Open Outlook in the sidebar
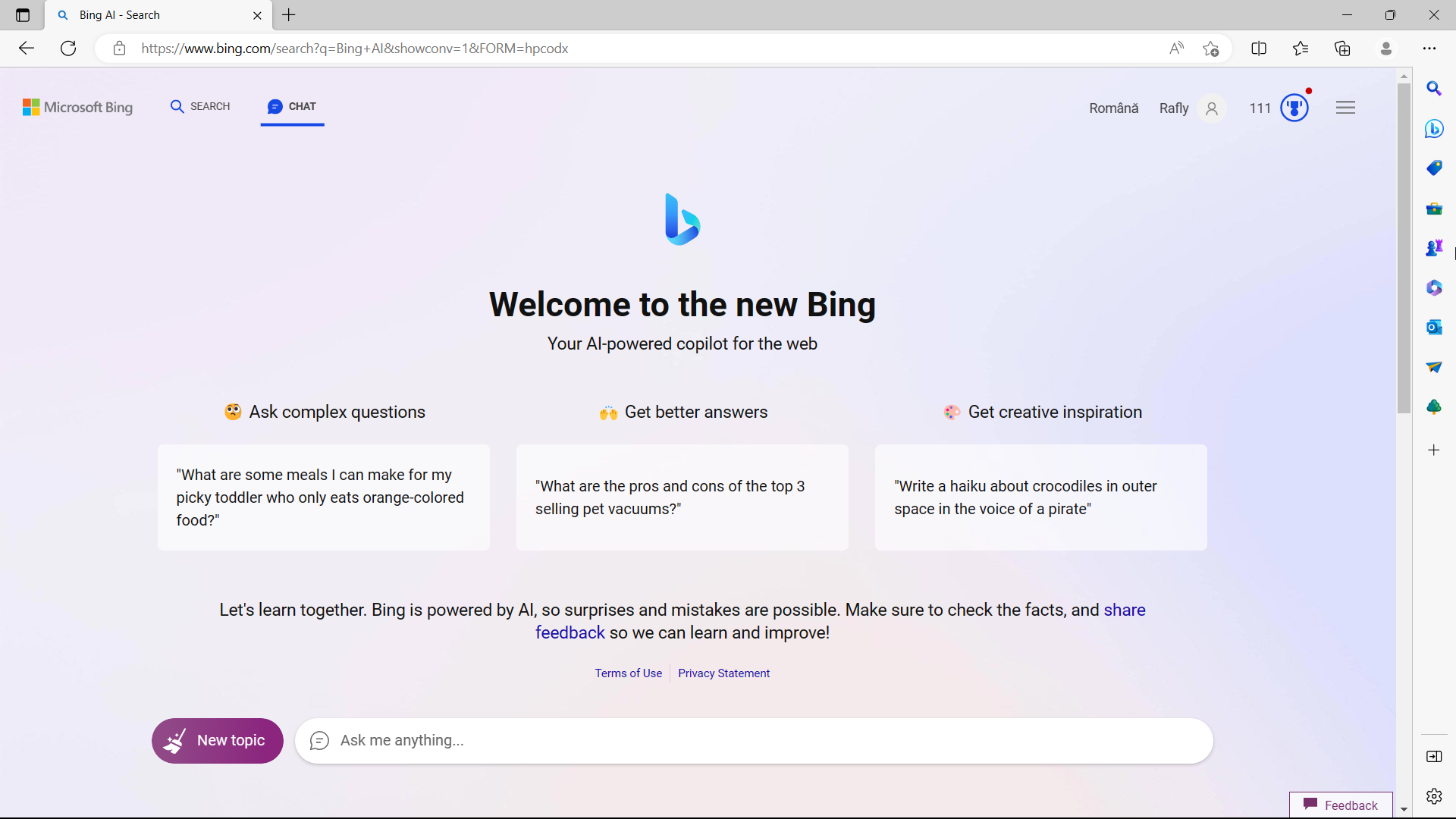The width and height of the screenshot is (1456, 819). click(x=1433, y=328)
